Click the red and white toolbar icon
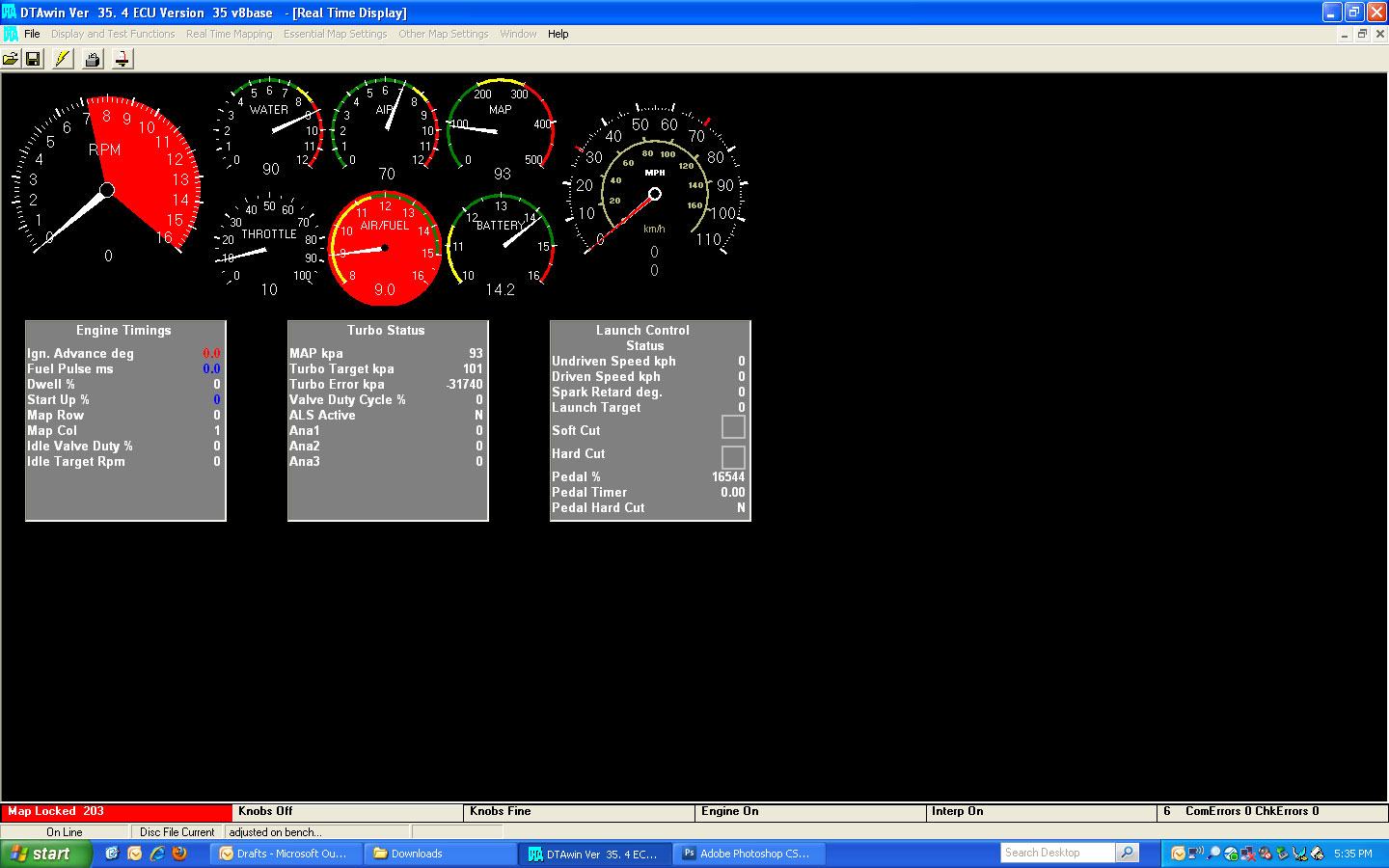This screenshot has height=868, width=1389. click(123, 59)
